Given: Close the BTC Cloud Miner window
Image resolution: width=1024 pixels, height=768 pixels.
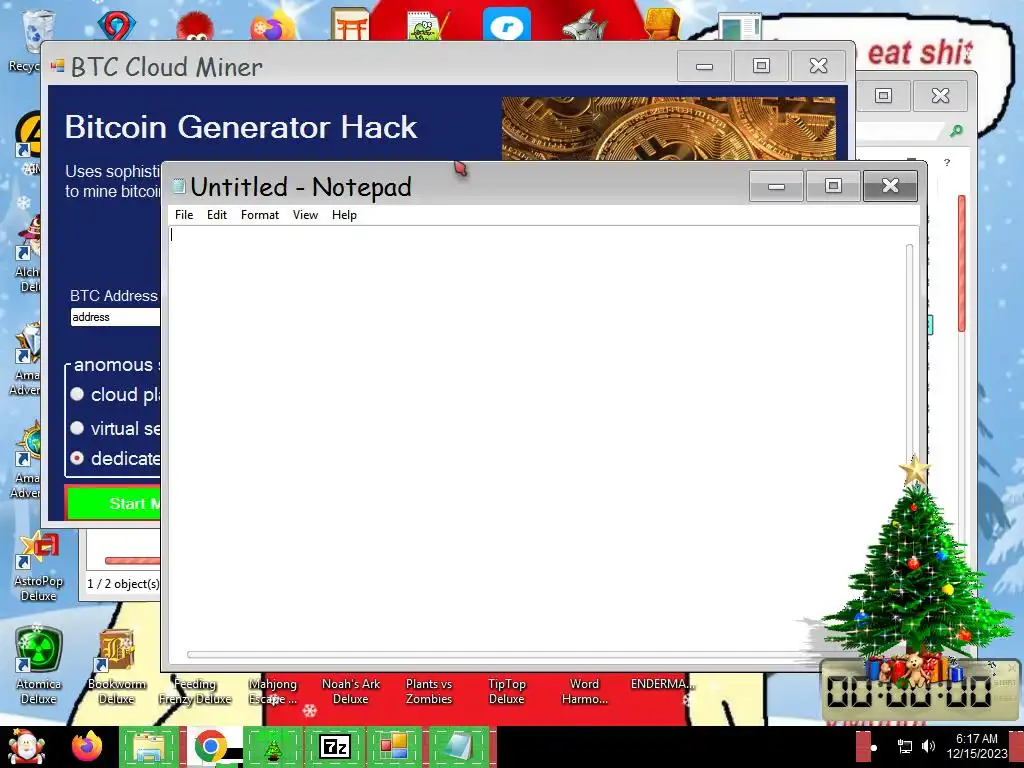Looking at the screenshot, I should [x=818, y=66].
